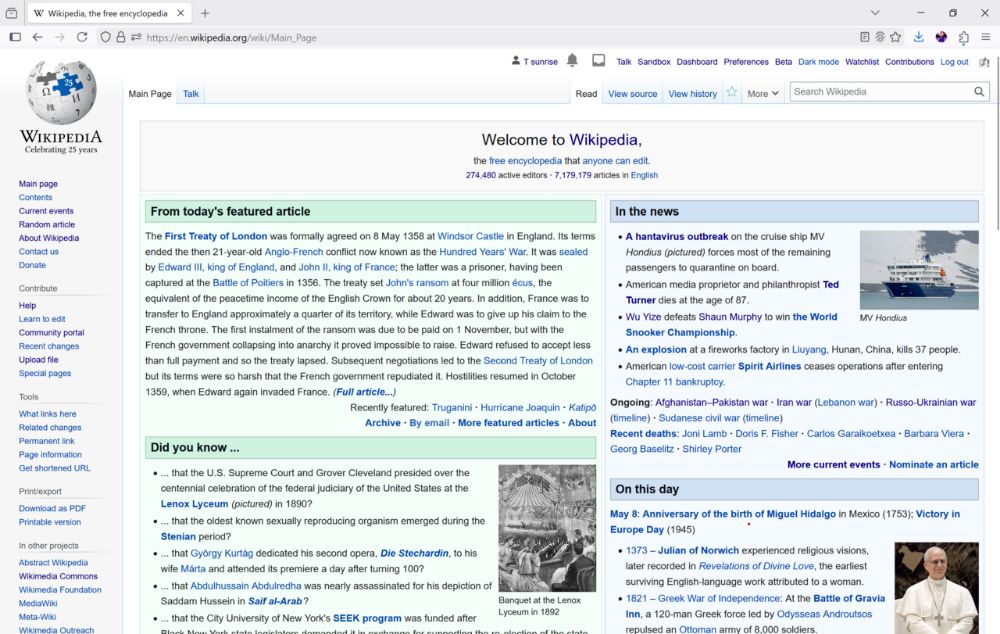Viewport: 1000px width, 634px height.
Task: Click the Beta link
Action: pos(783,62)
